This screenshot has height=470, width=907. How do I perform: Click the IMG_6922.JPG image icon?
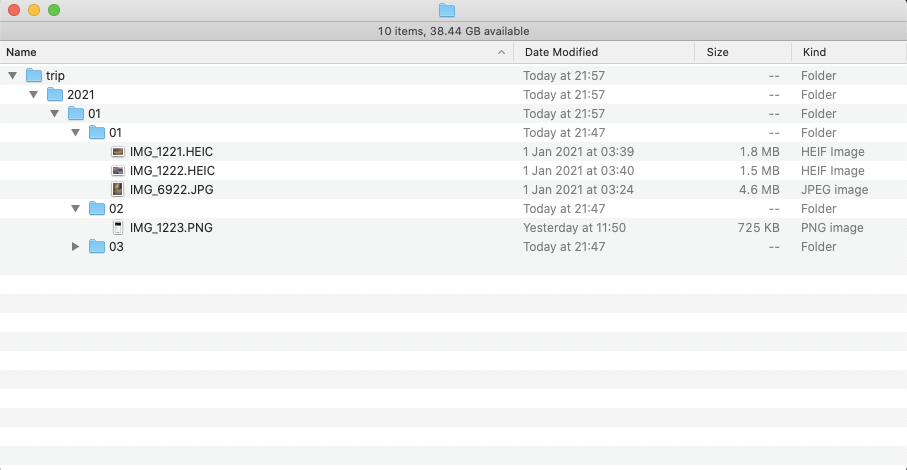[118, 190]
